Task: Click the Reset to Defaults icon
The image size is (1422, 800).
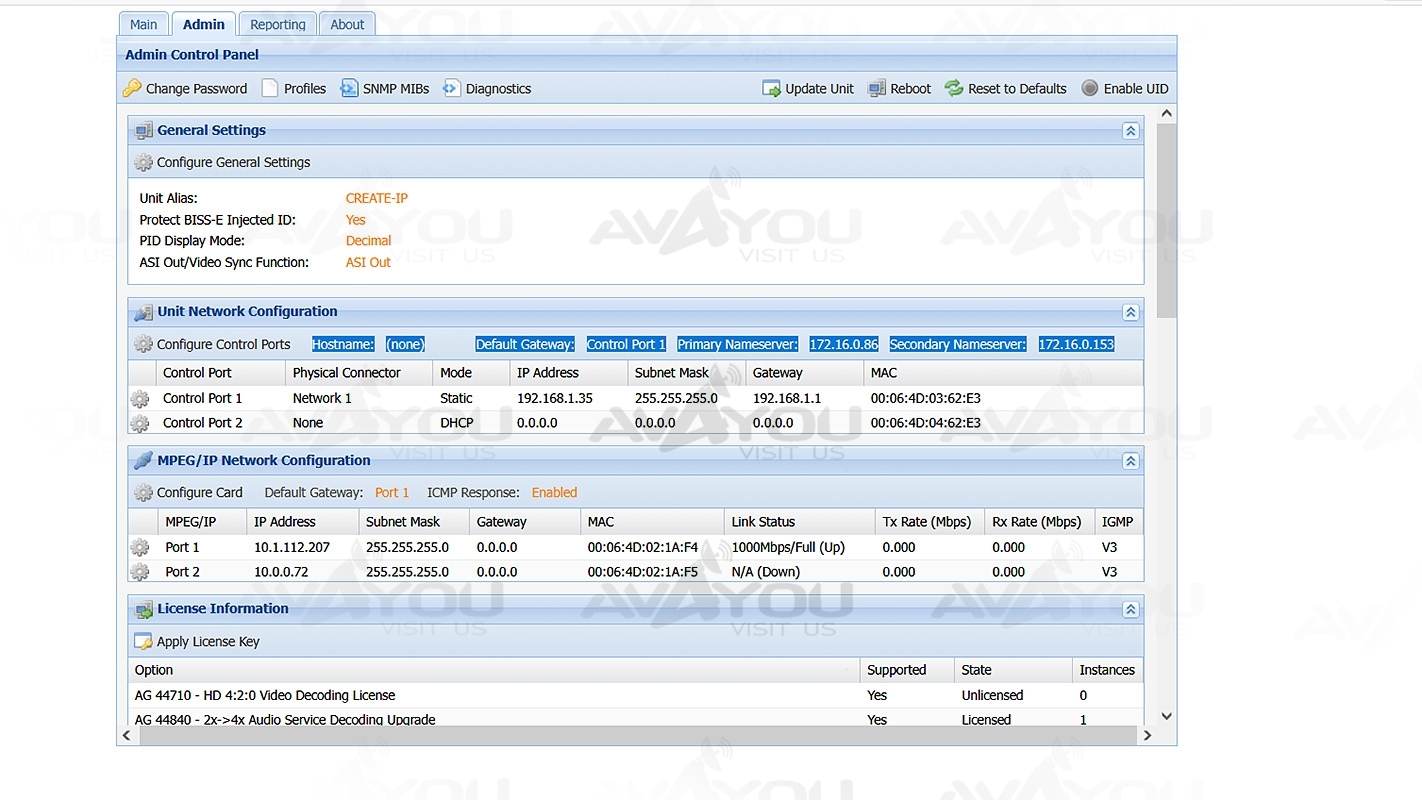Action: (954, 89)
